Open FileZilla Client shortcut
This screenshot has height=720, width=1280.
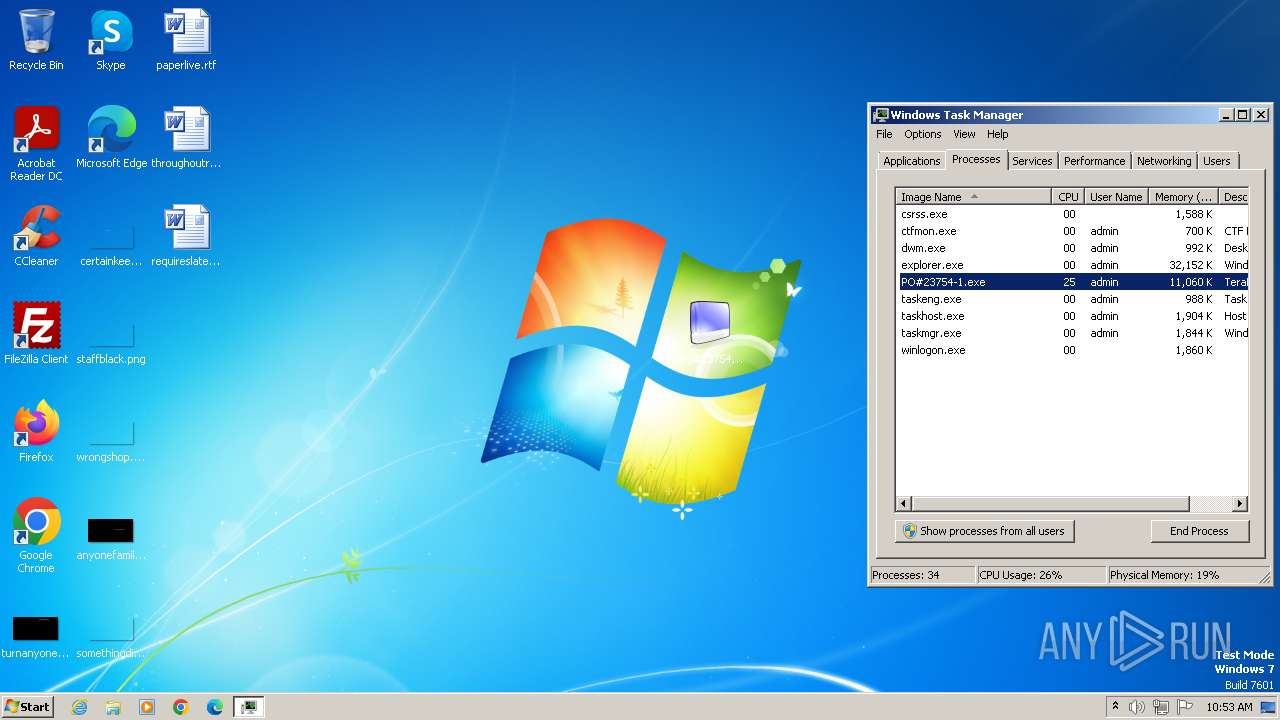click(x=36, y=333)
